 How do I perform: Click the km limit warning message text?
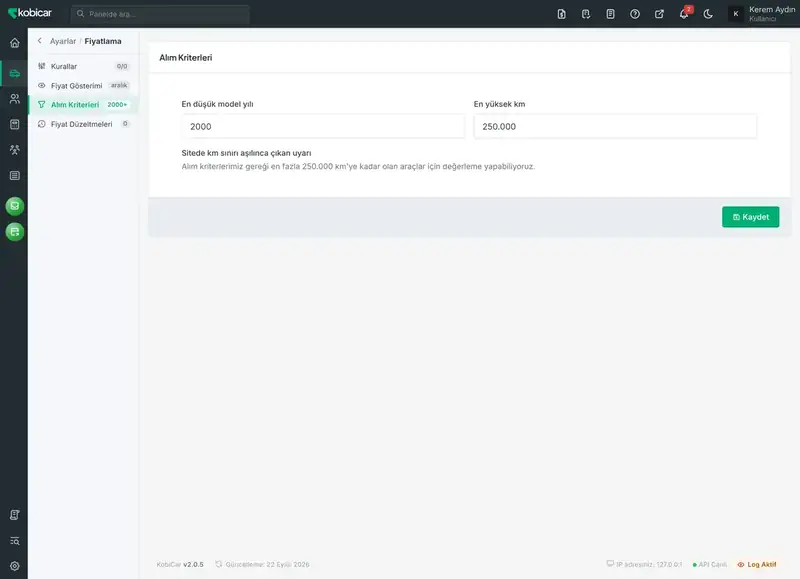[358, 166]
